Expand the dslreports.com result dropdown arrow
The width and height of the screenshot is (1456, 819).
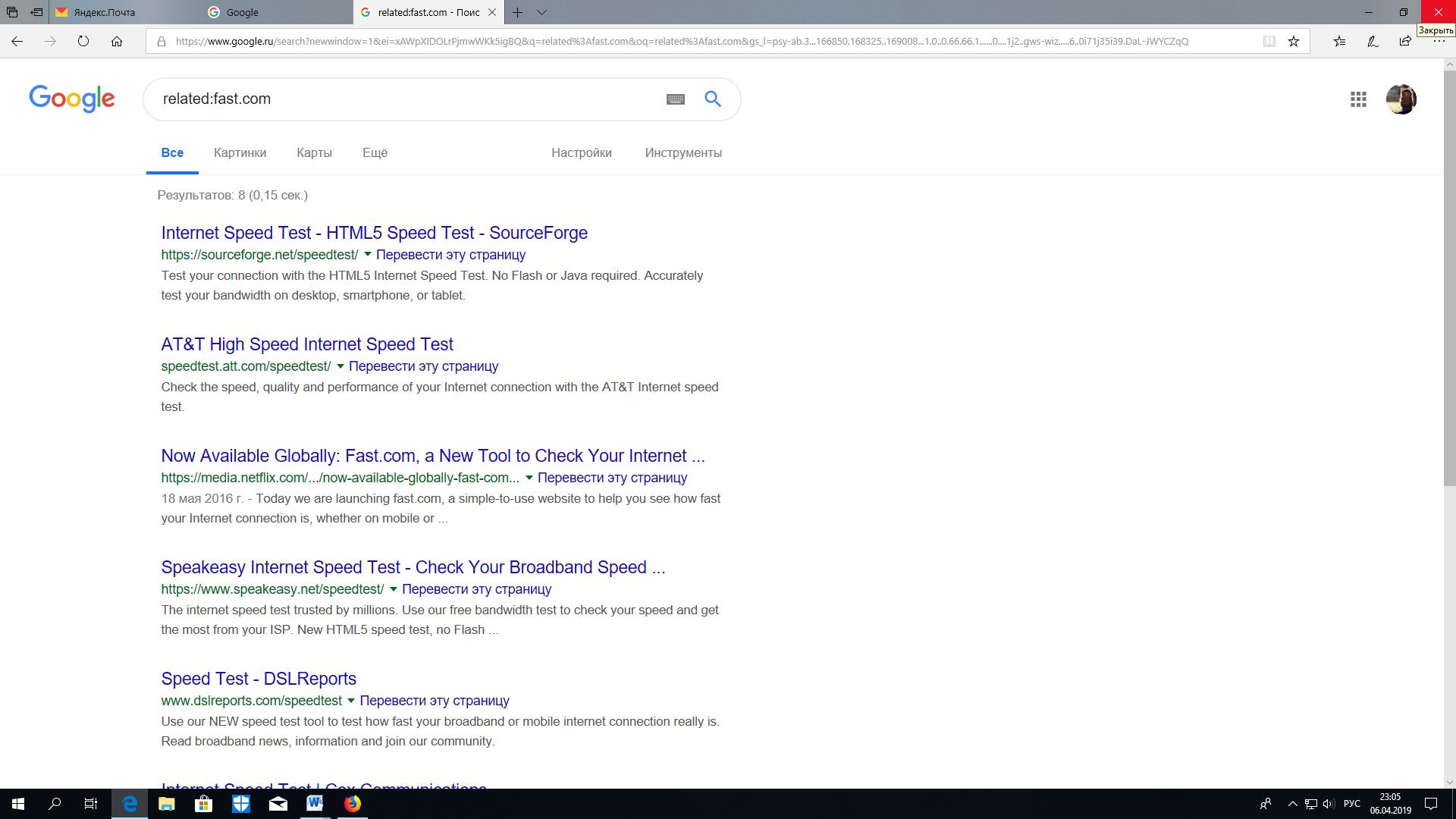351,701
